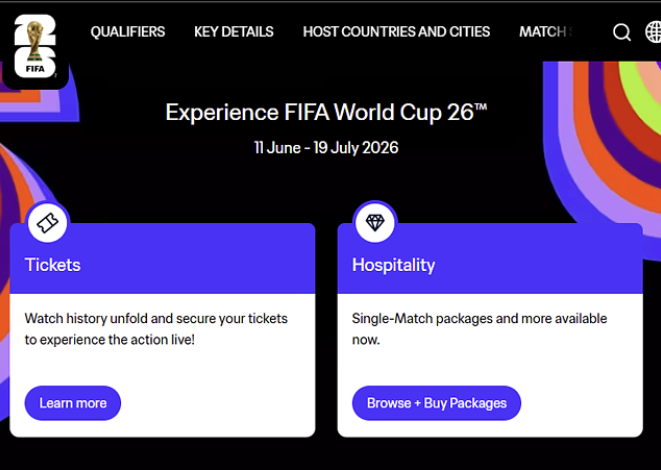This screenshot has width=661, height=470.
Task: Open the Key Details menu
Action: (x=233, y=32)
